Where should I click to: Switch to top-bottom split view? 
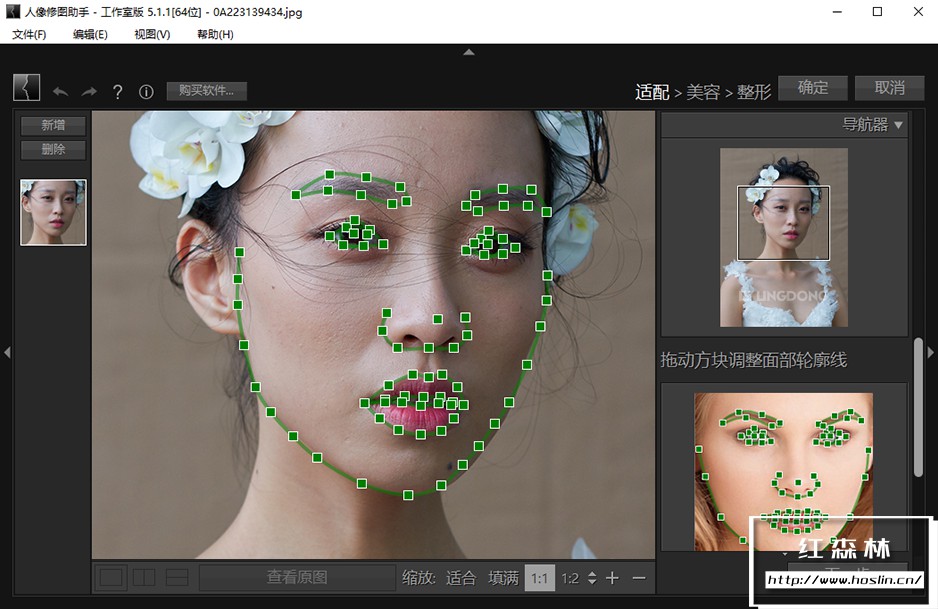pyautogui.click(x=176, y=578)
